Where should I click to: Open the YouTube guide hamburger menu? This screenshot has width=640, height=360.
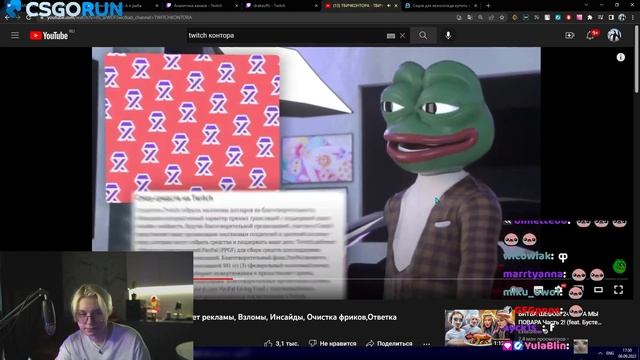15,36
